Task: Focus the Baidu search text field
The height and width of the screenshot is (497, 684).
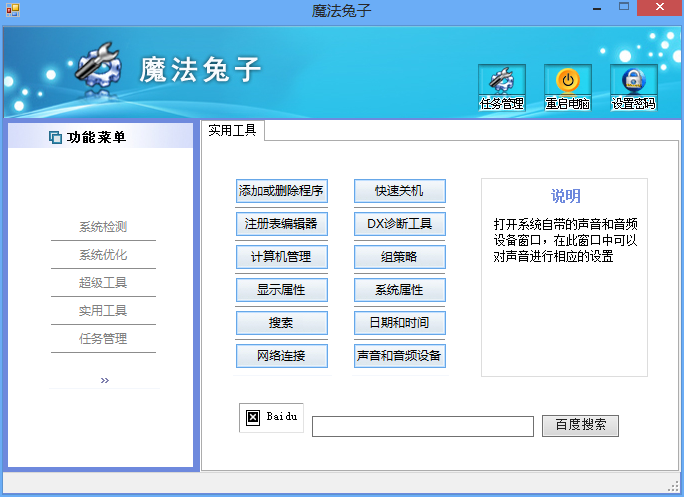Action: (x=423, y=426)
